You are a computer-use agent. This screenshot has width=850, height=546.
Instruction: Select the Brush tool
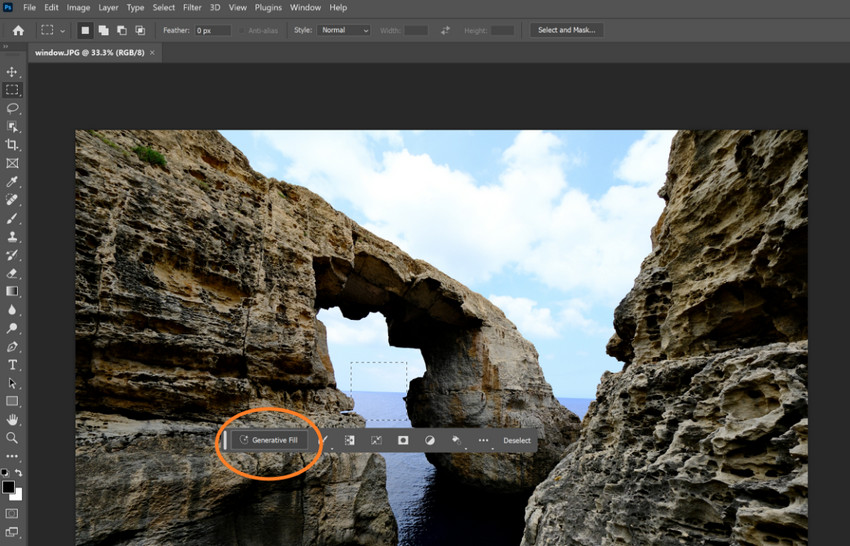click(x=12, y=218)
